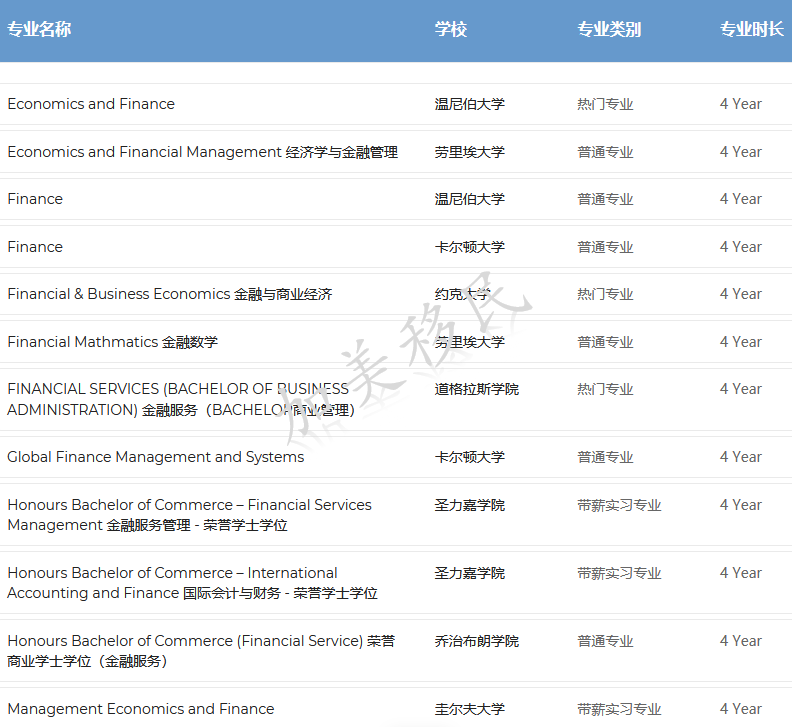Open Honours Bachelor of Commerce – Financial Services Management
Viewport: 792px width, 727px height.
[189, 515]
